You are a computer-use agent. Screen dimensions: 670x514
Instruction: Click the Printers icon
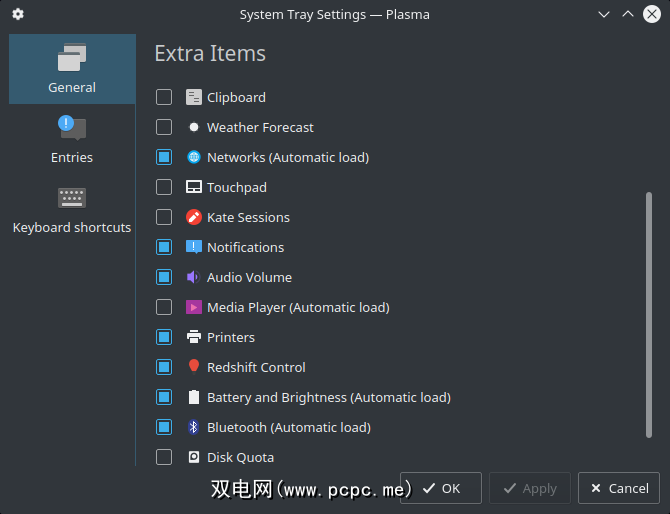click(194, 337)
